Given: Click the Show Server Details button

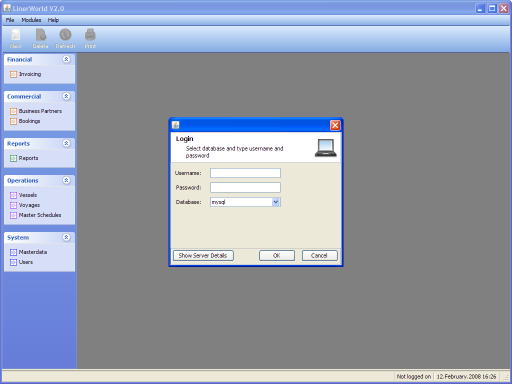Looking at the screenshot, I should click(203, 256).
